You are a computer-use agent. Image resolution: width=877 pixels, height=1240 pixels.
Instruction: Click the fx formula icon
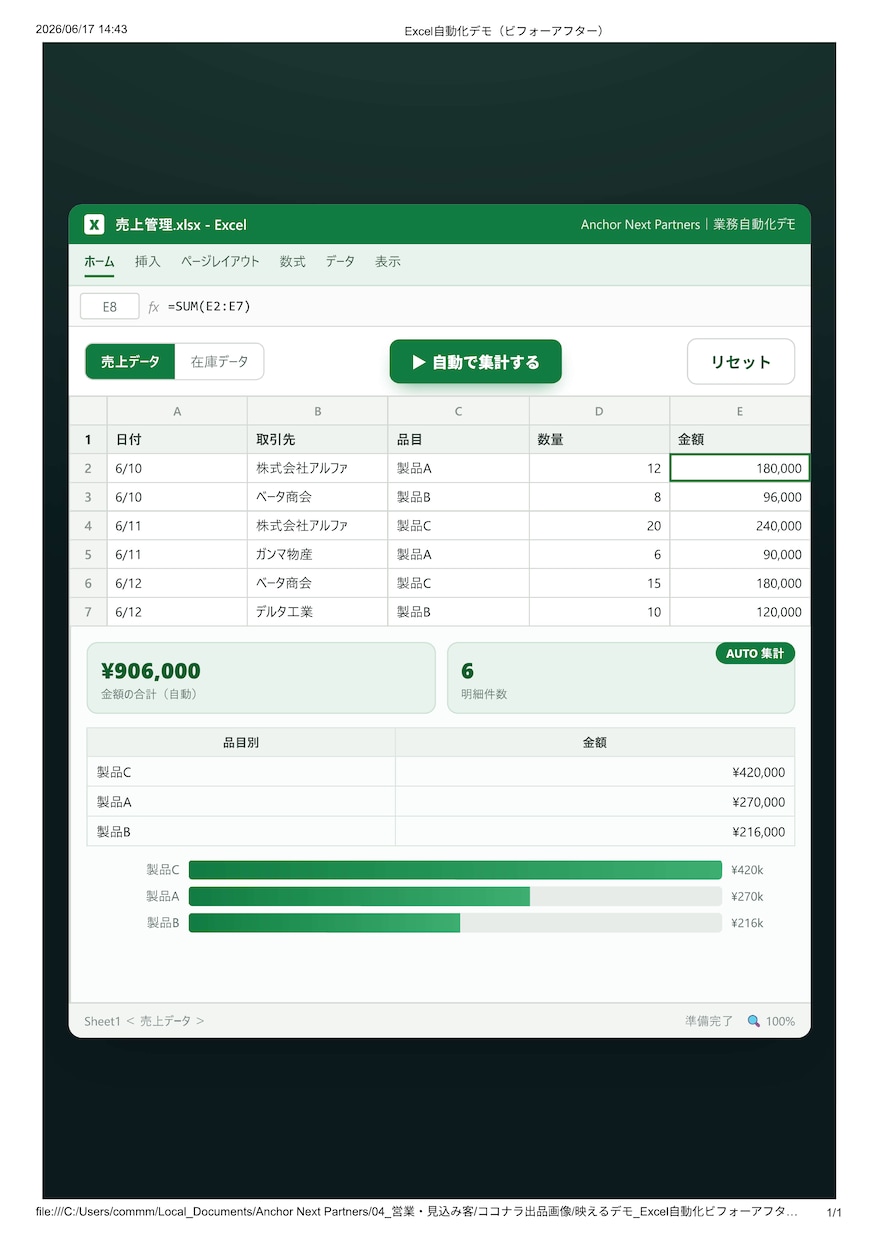point(154,307)
